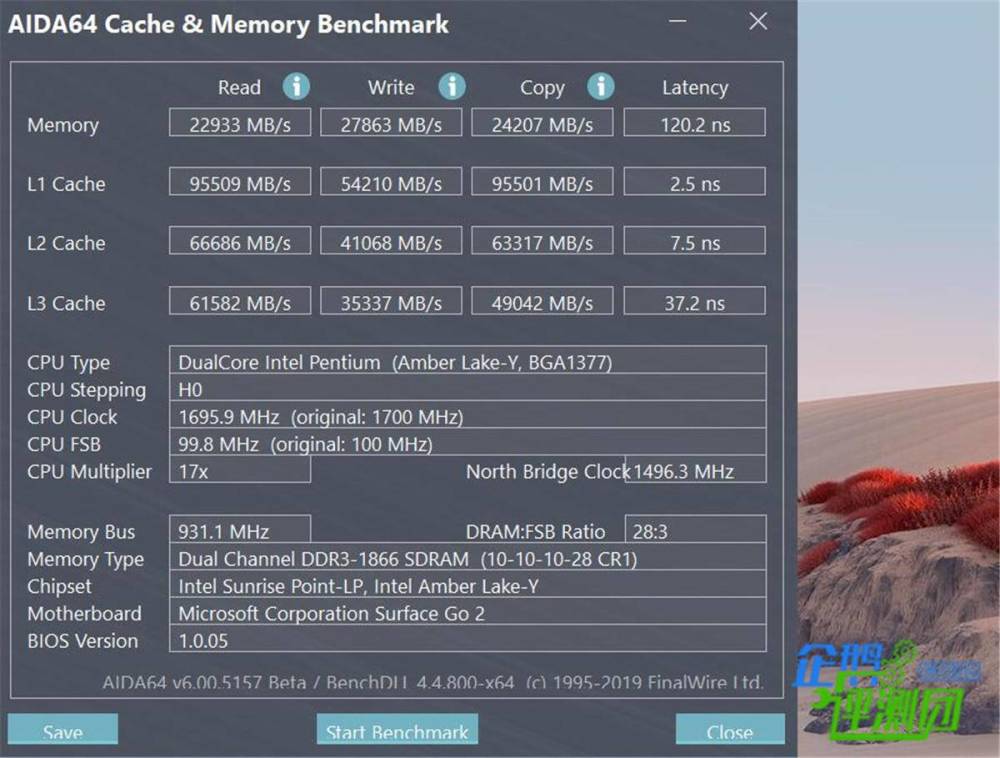The image size is (1000, 758).
Task: Click the info icon next to Read
Action: tap(297, 86)
